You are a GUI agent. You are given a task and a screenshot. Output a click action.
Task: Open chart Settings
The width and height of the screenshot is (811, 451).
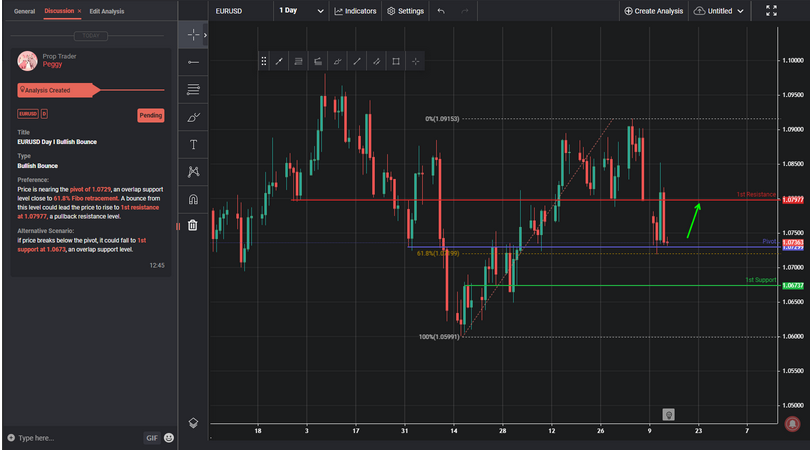coord(406,11)
